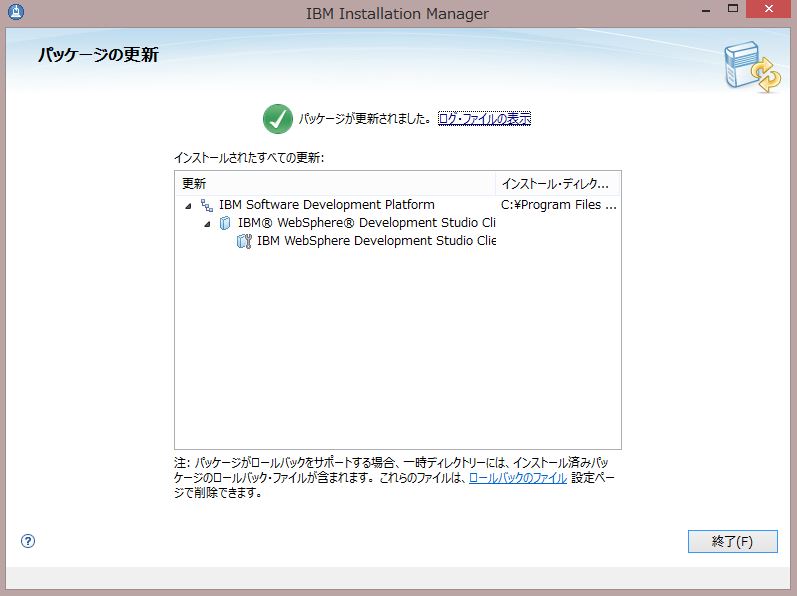Image resolution: width=797 pixels, height=596 pixels.
Task: Click the インストール・ディレク... column header
Action: (558, 183)
